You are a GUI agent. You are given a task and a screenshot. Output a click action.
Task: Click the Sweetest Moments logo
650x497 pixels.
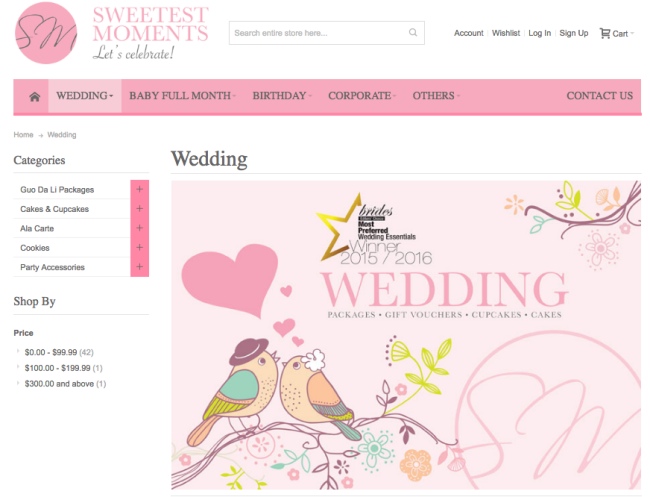111,33
